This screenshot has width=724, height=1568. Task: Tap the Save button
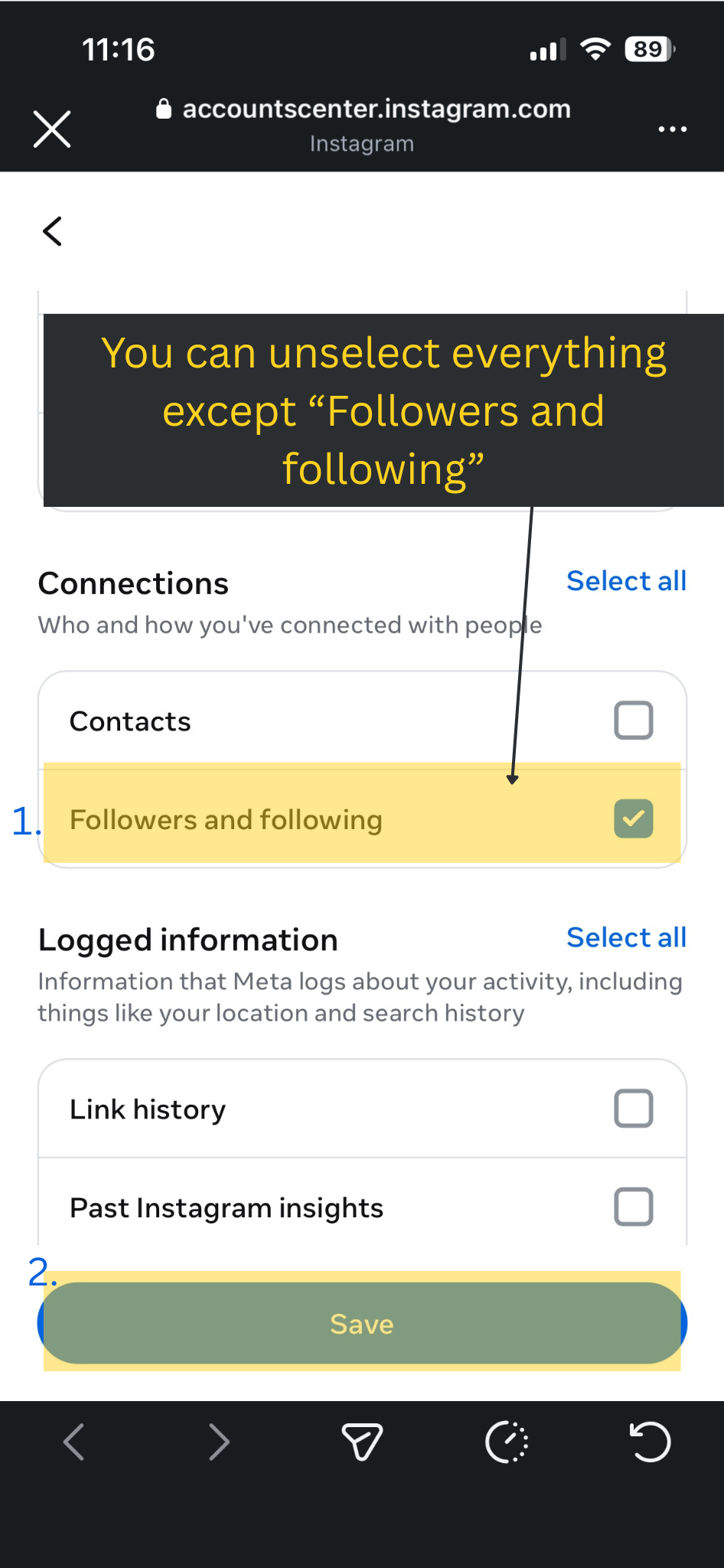[x=362, y=1323]
